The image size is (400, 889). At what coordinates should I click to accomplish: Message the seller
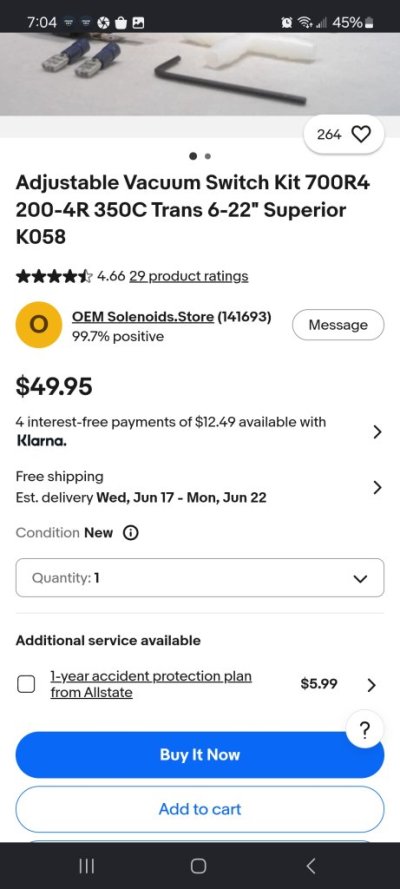[338, 325]
